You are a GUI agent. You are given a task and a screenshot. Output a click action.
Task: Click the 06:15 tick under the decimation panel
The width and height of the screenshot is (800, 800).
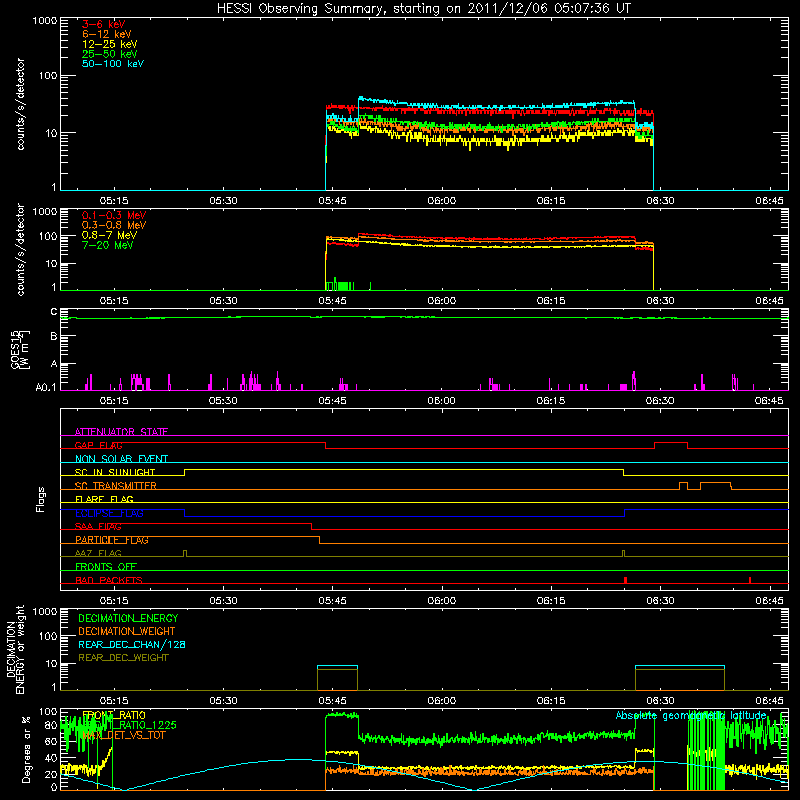[551, 701]
